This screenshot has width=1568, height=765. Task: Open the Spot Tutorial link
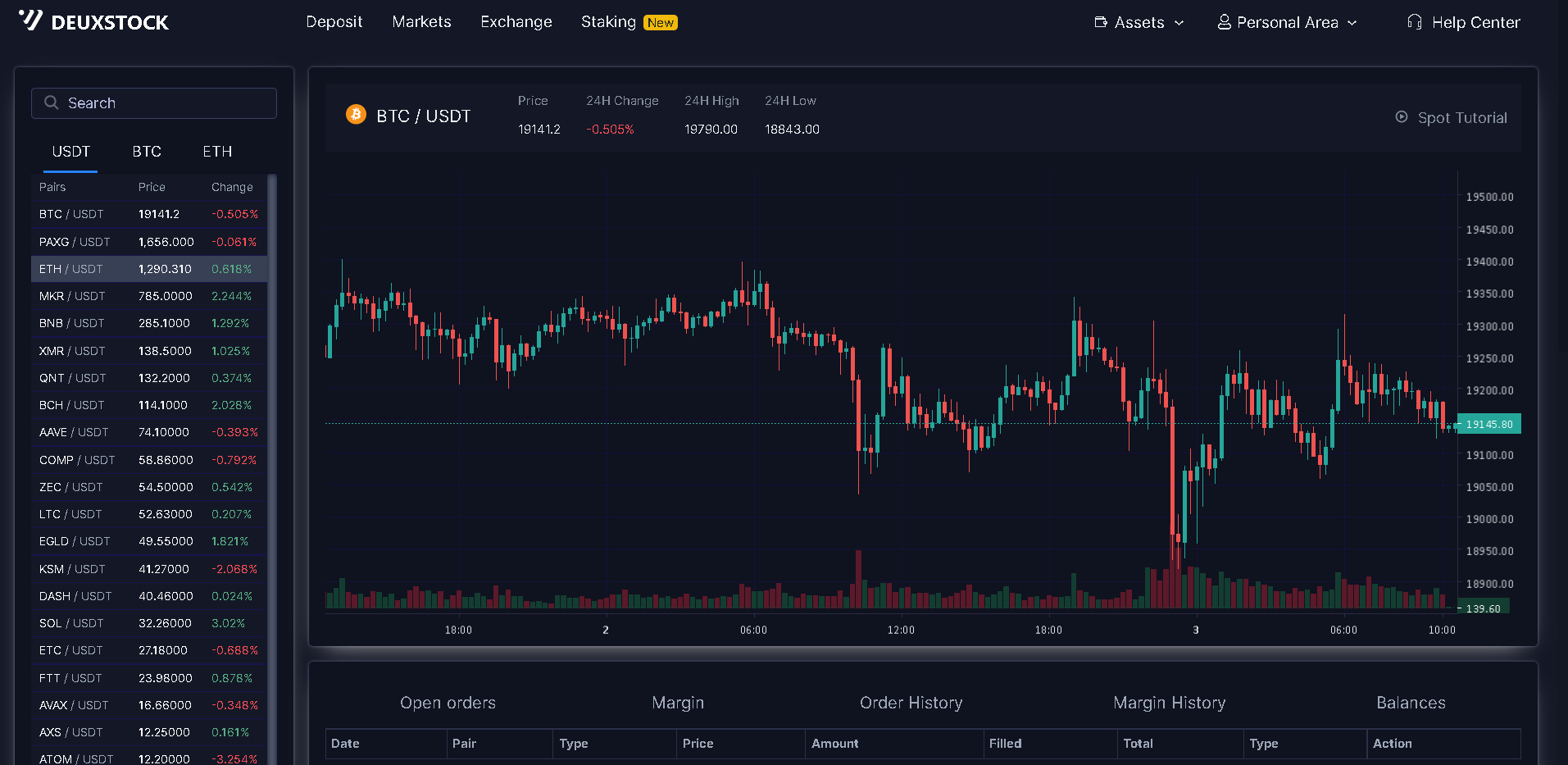(x=1462, y=118)
